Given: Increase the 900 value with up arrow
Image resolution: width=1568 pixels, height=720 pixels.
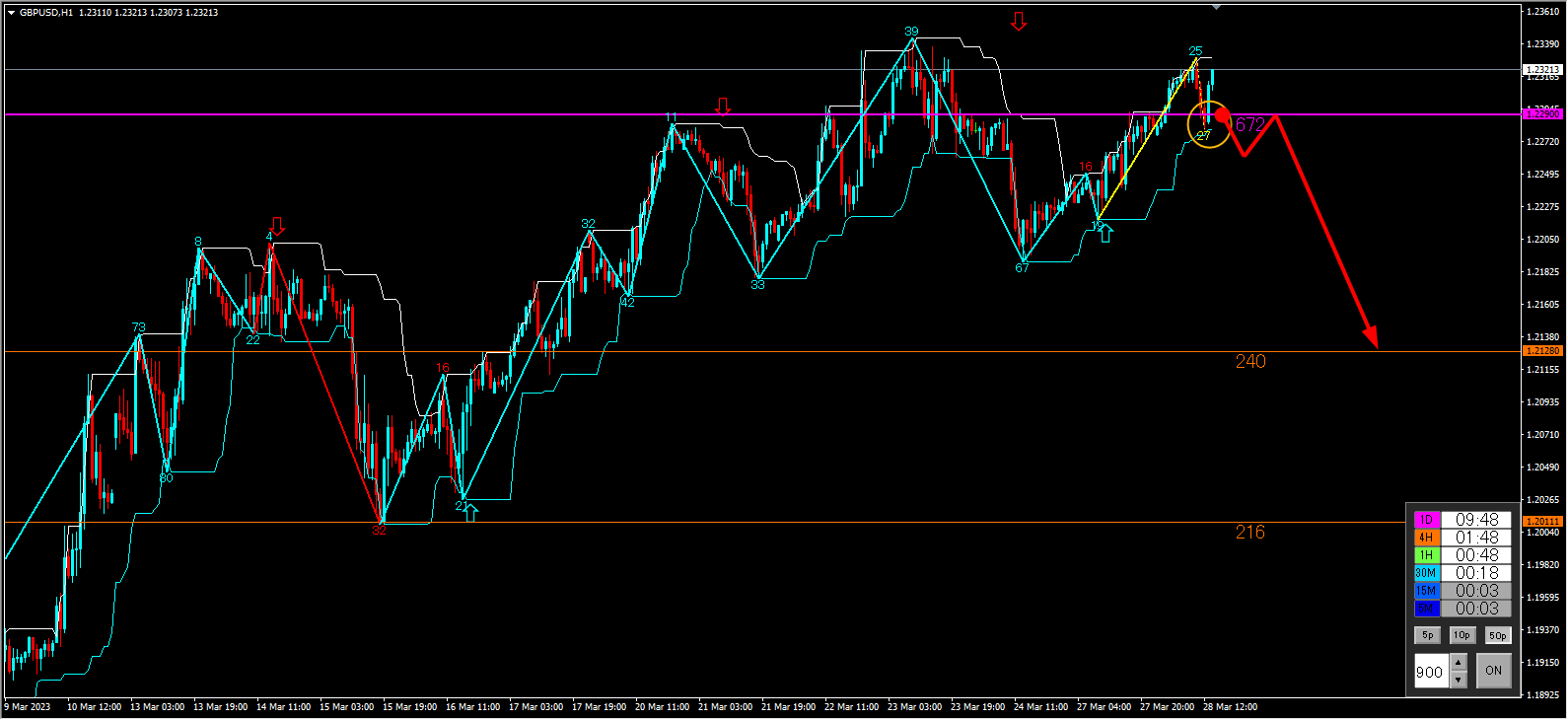Looking at the screenshot, I should coord(1459,663).
